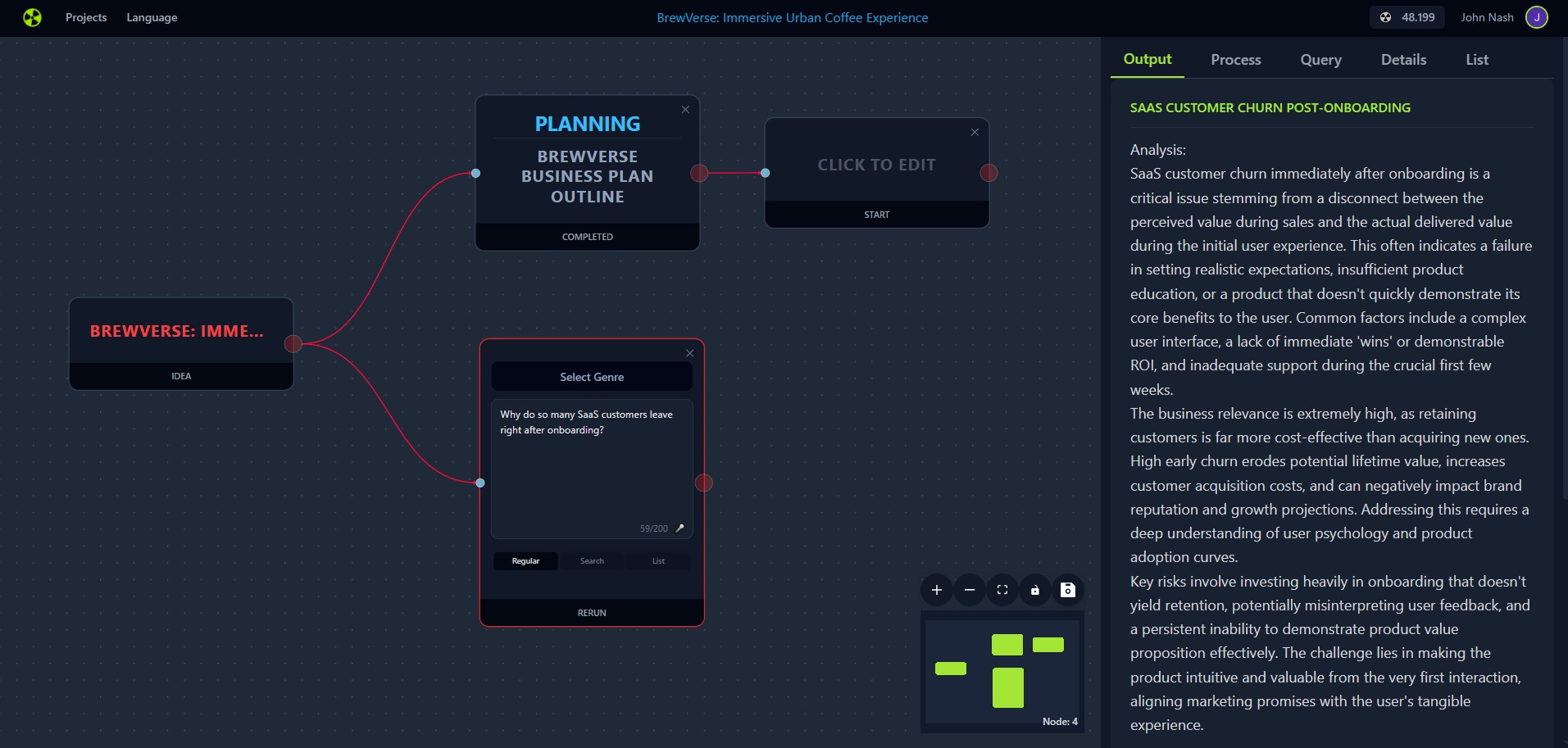Click the minimap node overview
This screenshot has height=748, width=1568.
1002,672
